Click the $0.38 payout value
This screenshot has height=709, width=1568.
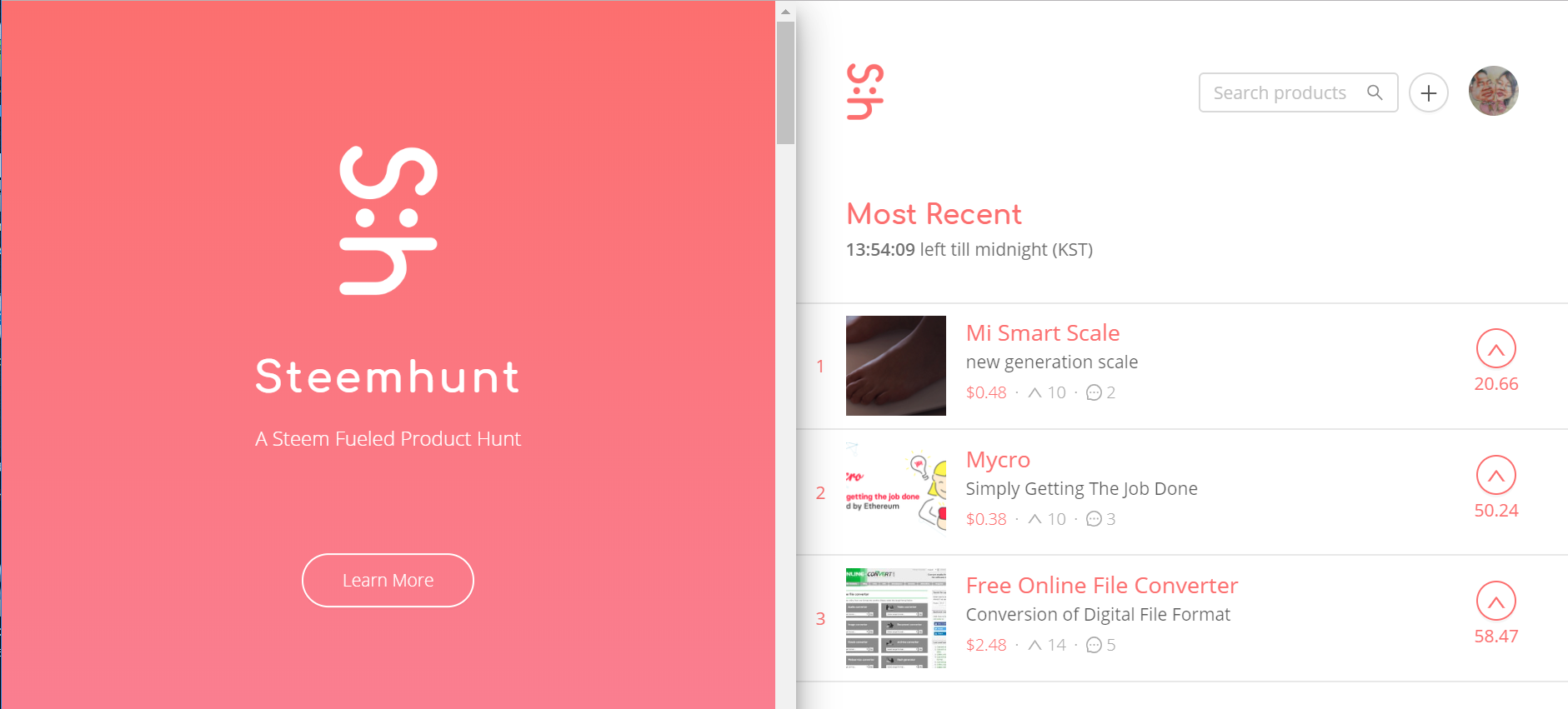click(986, 519)
